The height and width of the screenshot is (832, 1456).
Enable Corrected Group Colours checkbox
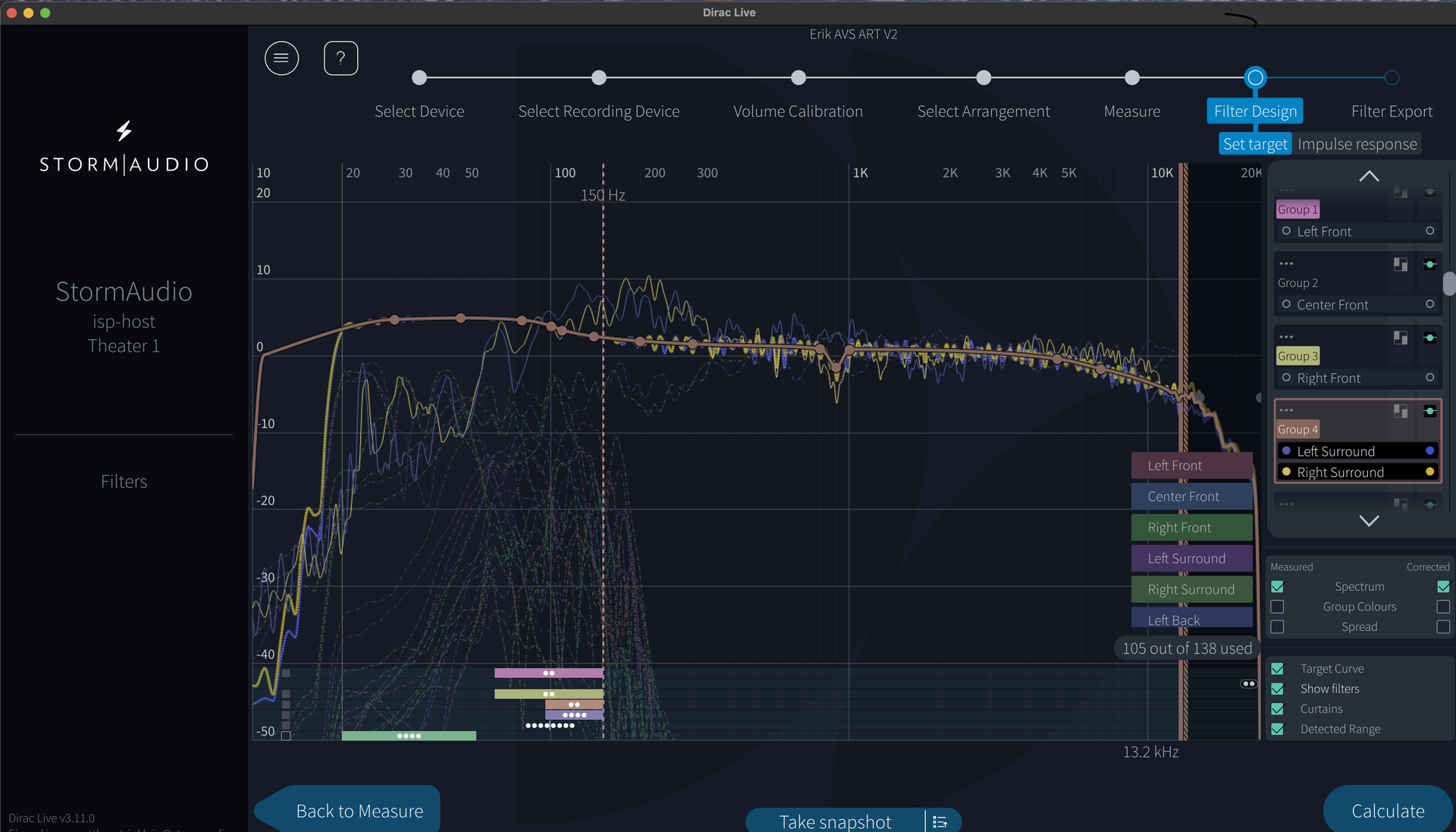[x=1443, y=607]
